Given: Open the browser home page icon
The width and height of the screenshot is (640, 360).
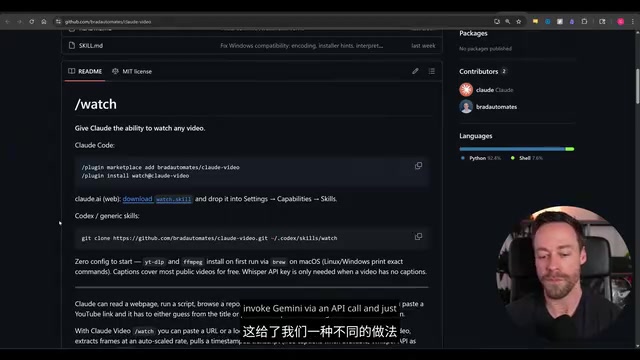Looking at the screenshot, I should (44, 22).
